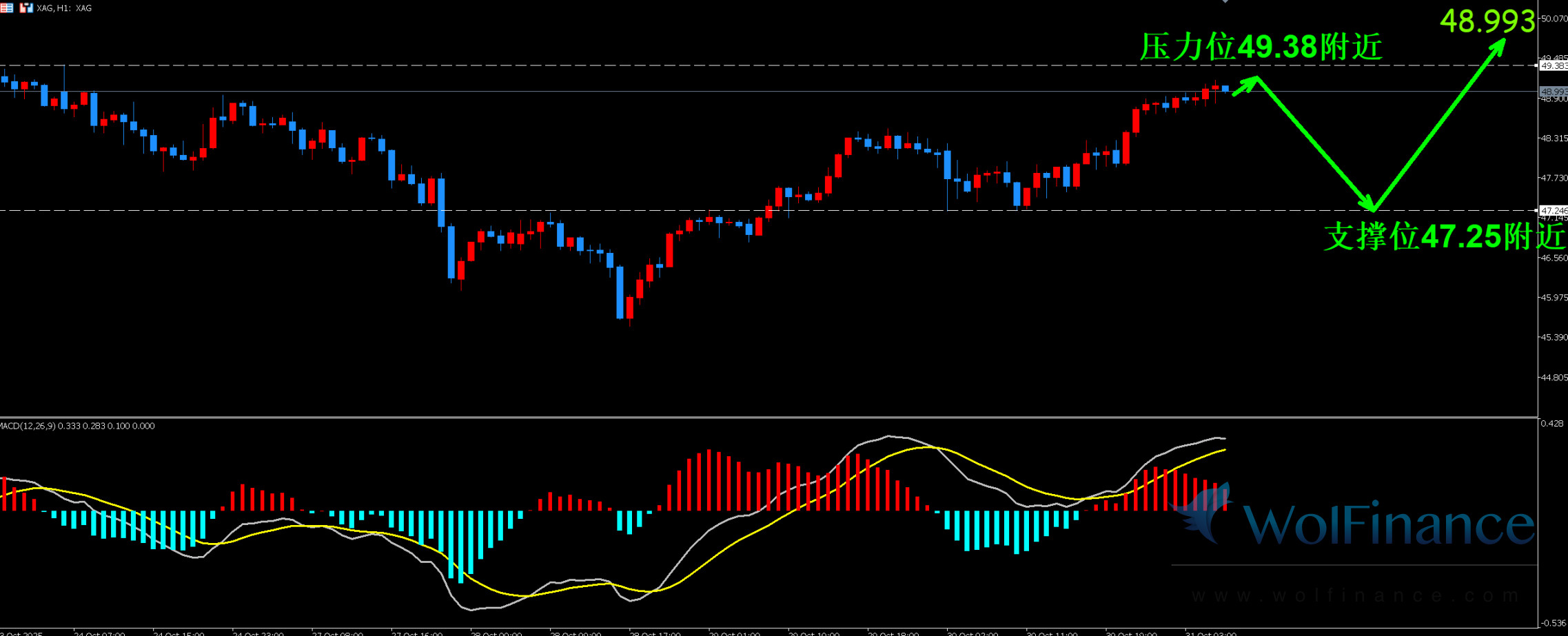Click the 50.070 price scale value
The width and height of the screenshot is (1568, 636).
click(1554, 19)
